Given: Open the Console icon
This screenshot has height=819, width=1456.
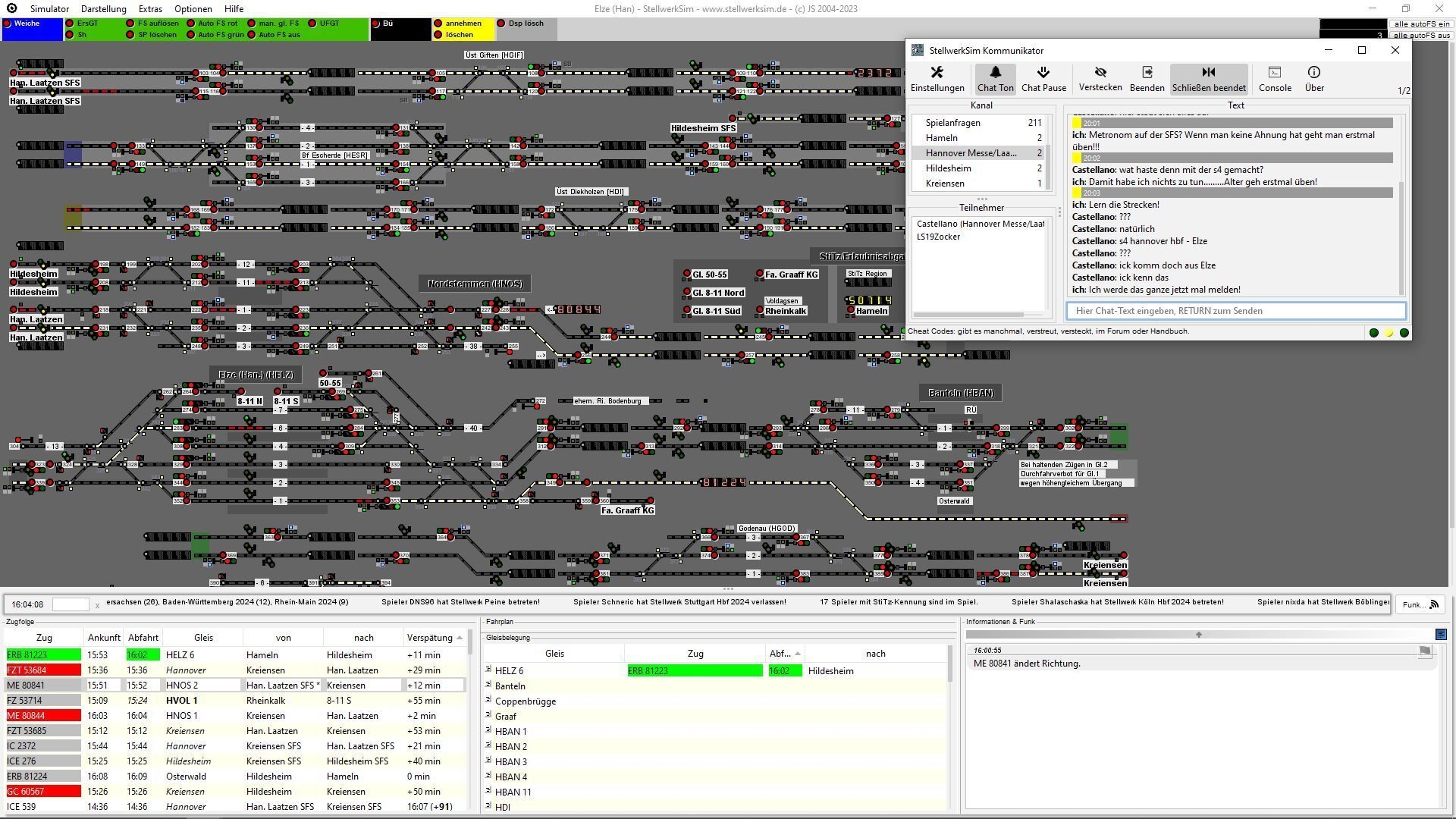Looking at the screenshot, I should point(1275,73).
